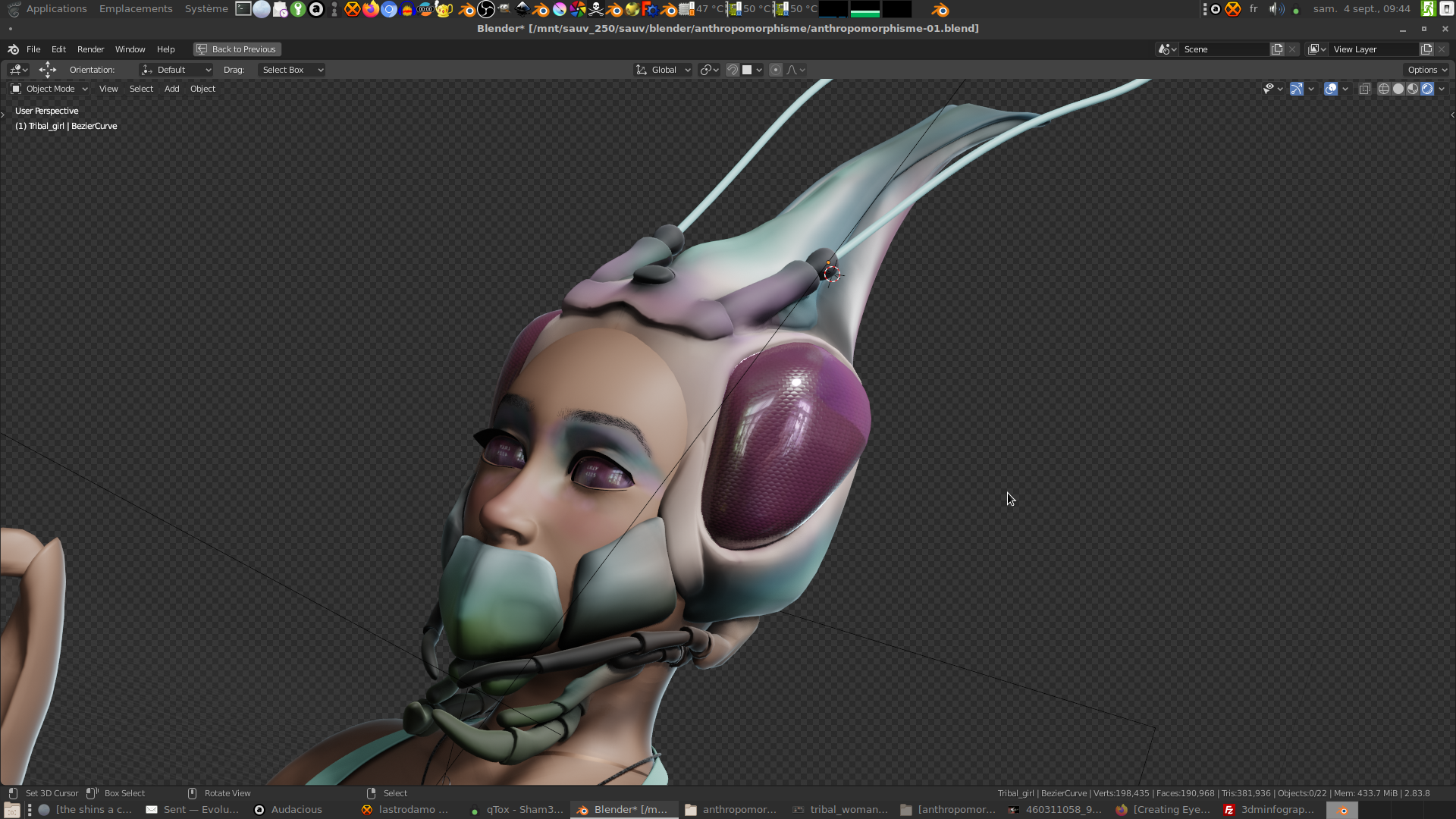Image resolution: width=1456 pixels, height=819 pixels.
Task: Launch OBS Studio from the top panel
Action: pyautogui.click(x=486, y=9)
